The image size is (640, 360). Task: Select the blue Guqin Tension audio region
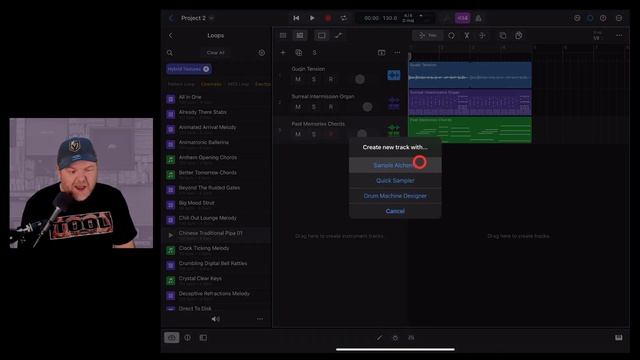pos(470,75)
